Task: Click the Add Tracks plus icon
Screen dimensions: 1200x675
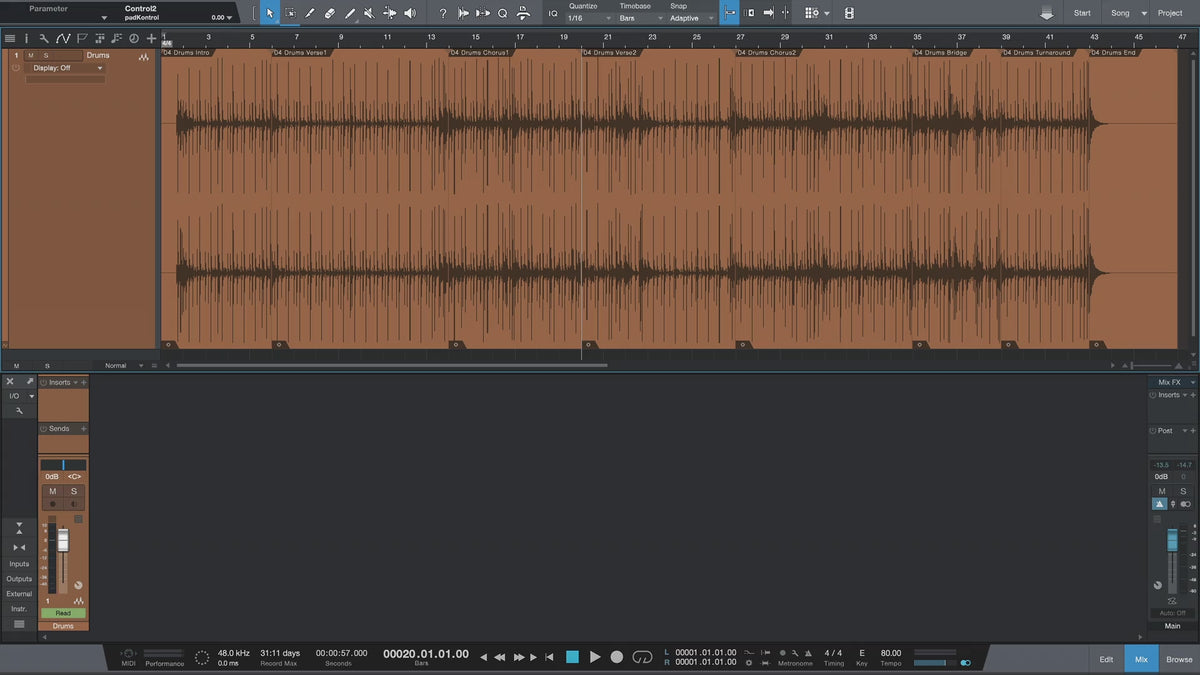Action: [x=151, y=38]
